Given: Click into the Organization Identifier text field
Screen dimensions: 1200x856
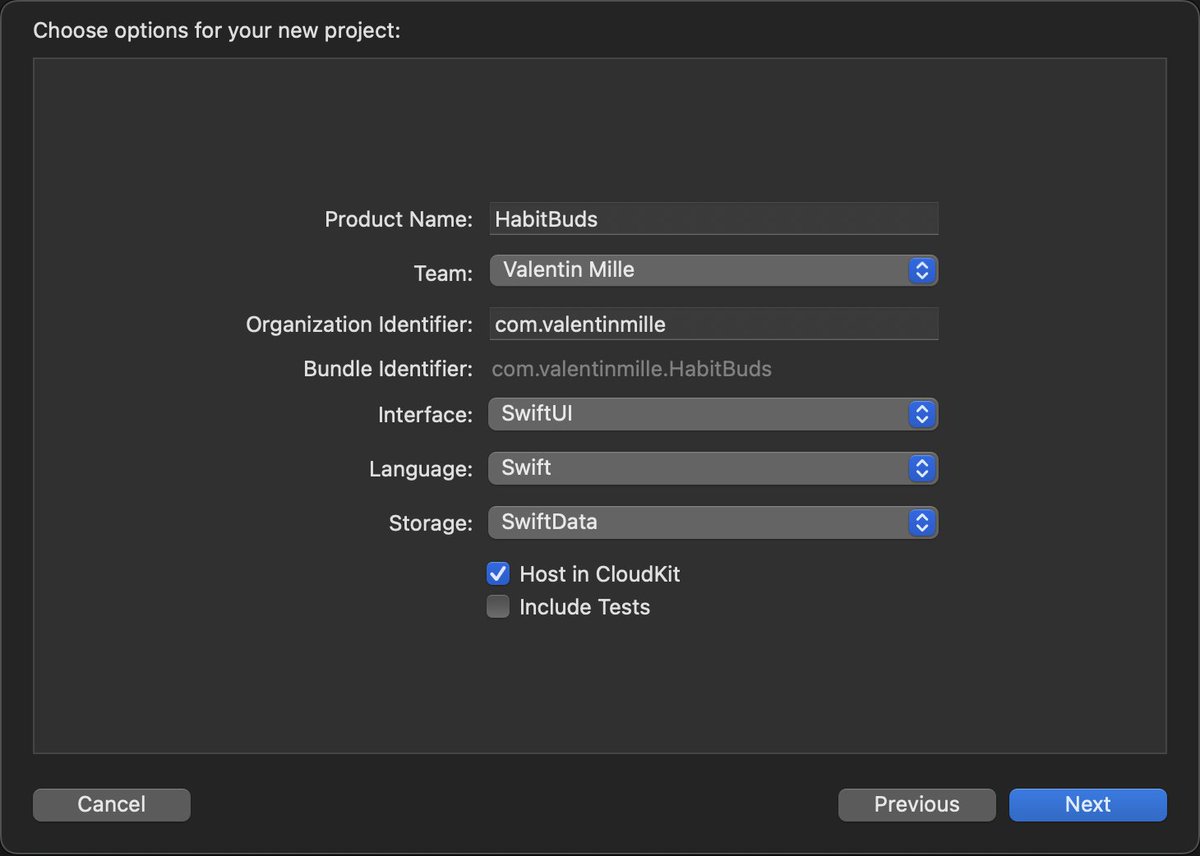Looking at the screenshot, I should click(x=714, y=324).
